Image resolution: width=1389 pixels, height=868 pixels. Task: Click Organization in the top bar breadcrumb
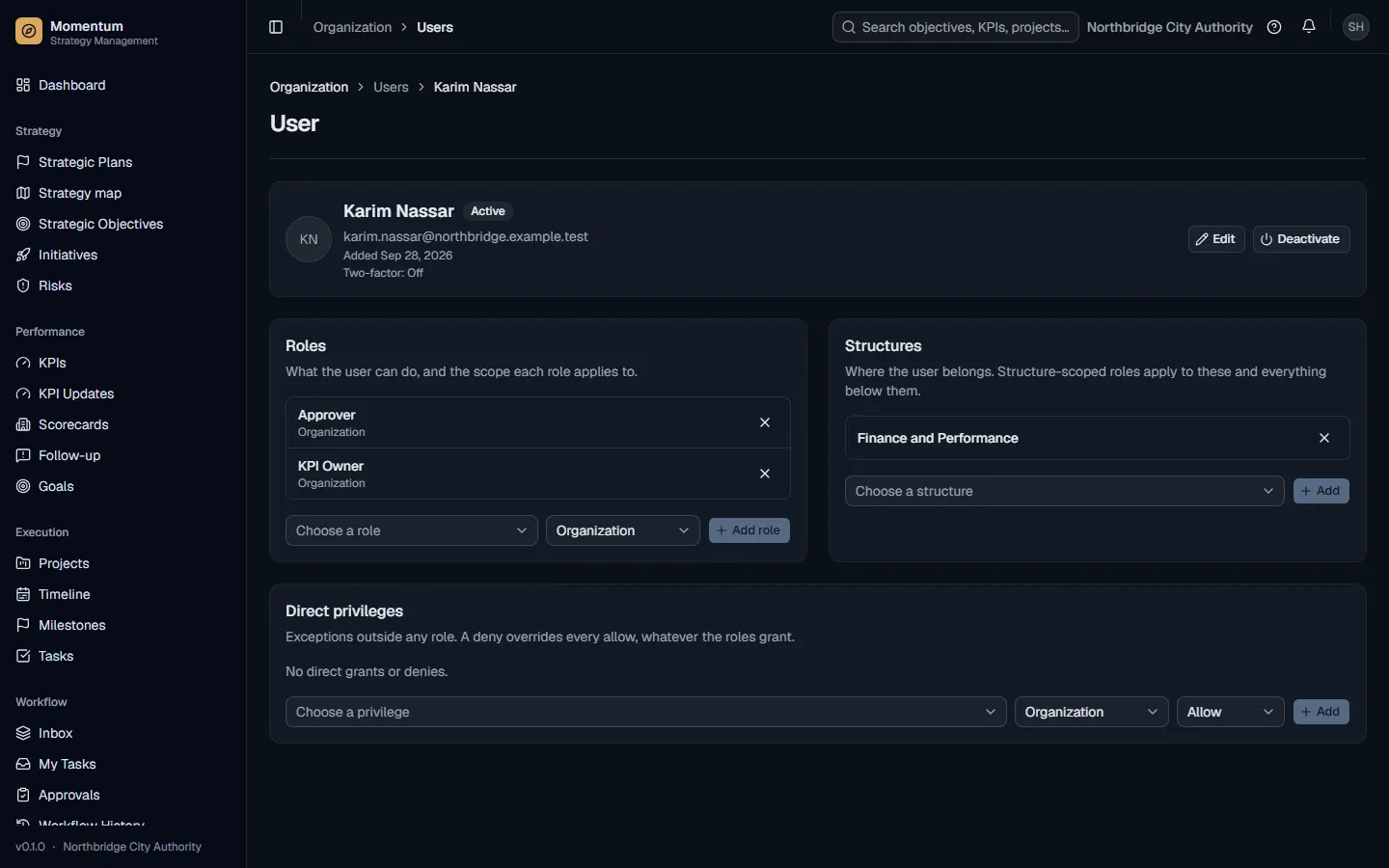click(352, 27)
